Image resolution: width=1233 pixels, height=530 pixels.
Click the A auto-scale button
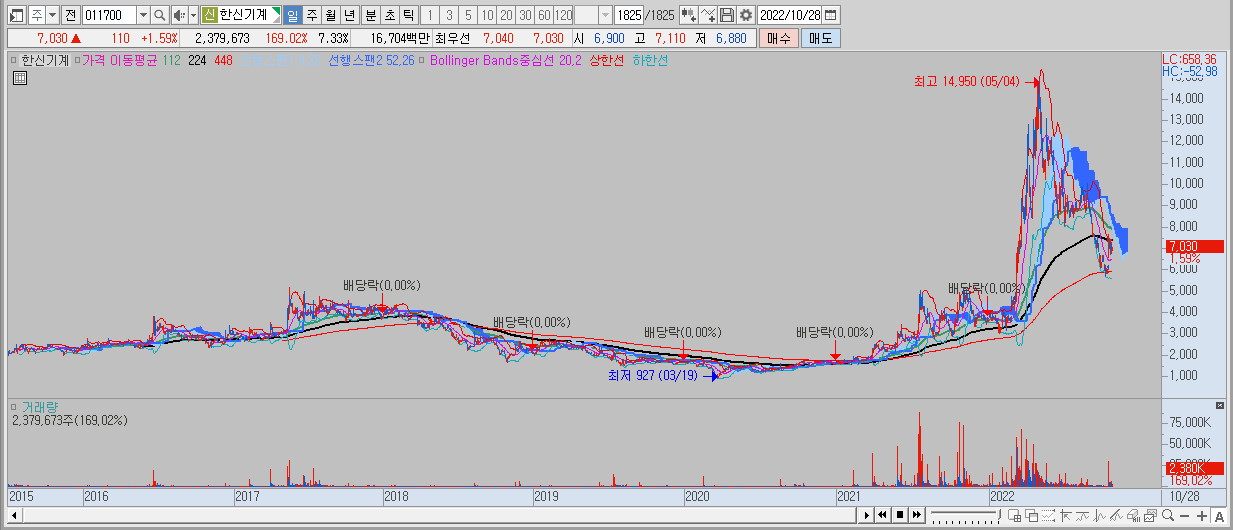pyautogui.click(x=1219, y=516)
